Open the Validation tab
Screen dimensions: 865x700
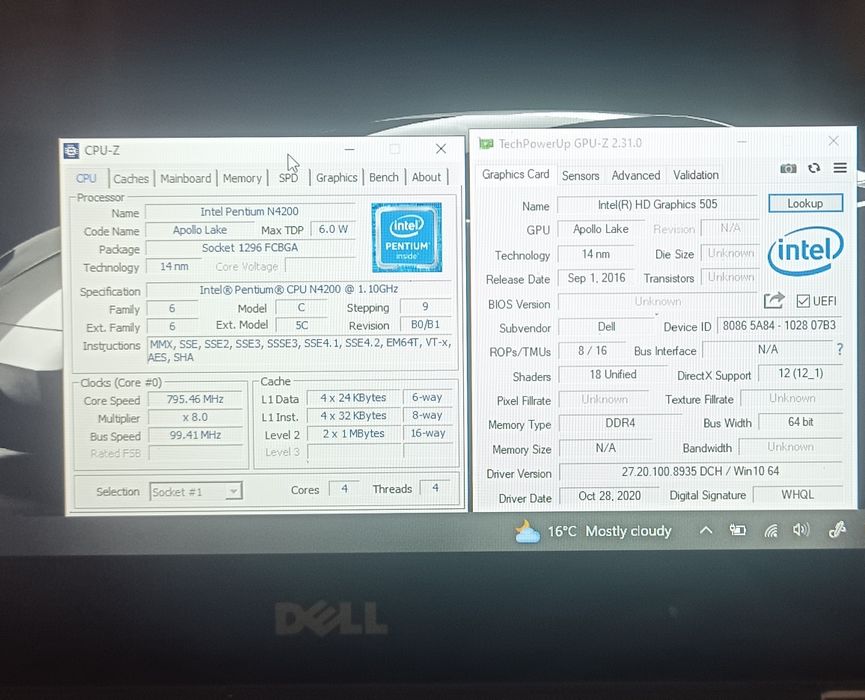click(x=696, y=175)
